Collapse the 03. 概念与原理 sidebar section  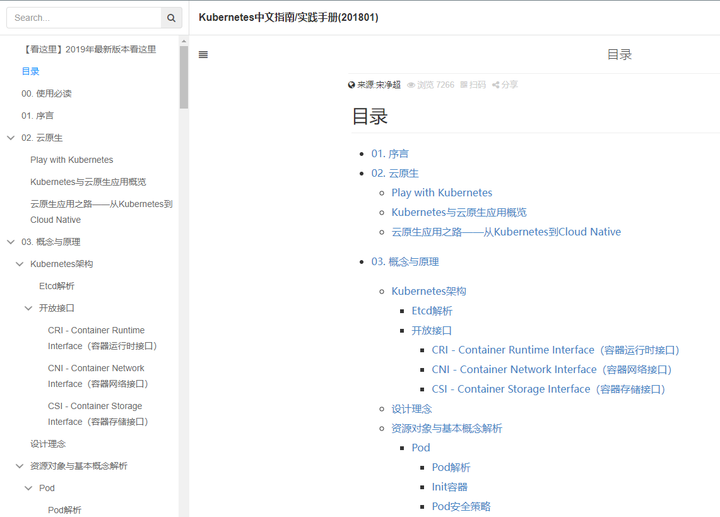[11, 242]
